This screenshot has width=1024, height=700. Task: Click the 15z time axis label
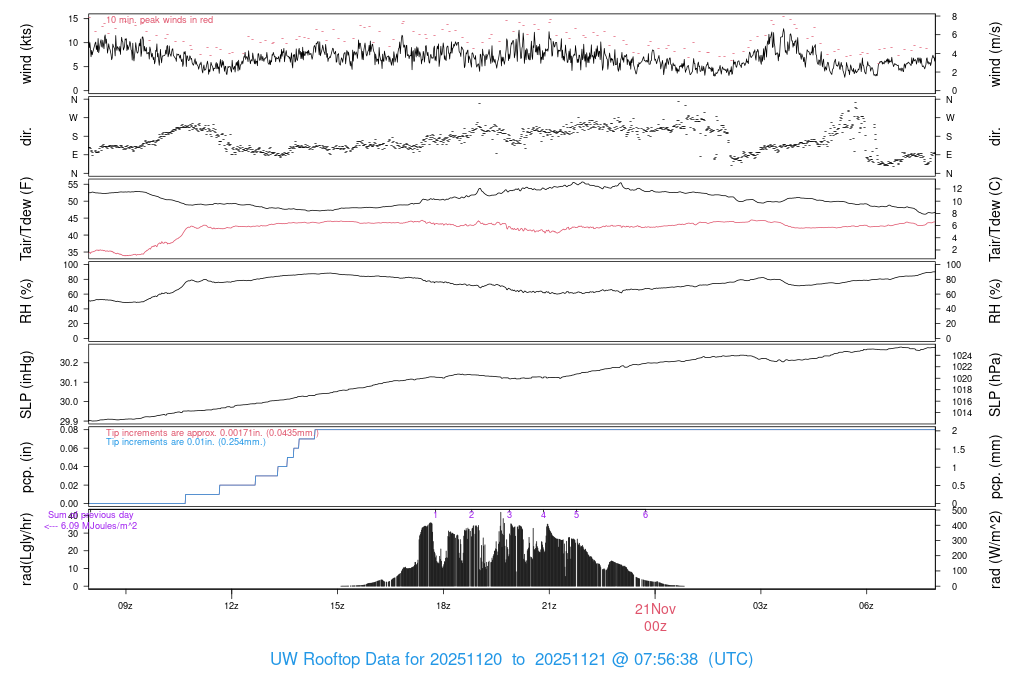click(337, 606)
